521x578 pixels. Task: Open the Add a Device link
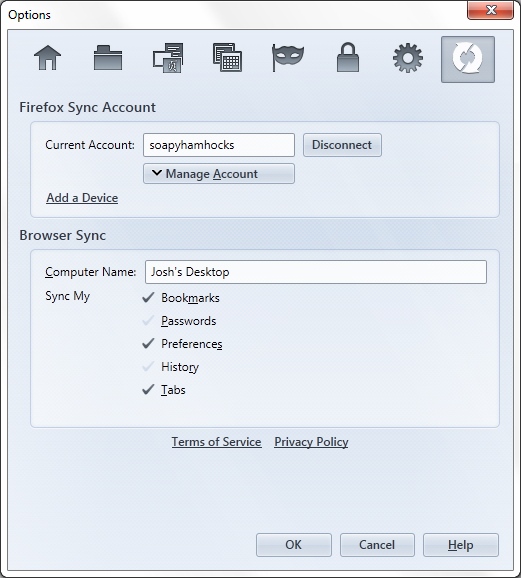tap(82, 198)
